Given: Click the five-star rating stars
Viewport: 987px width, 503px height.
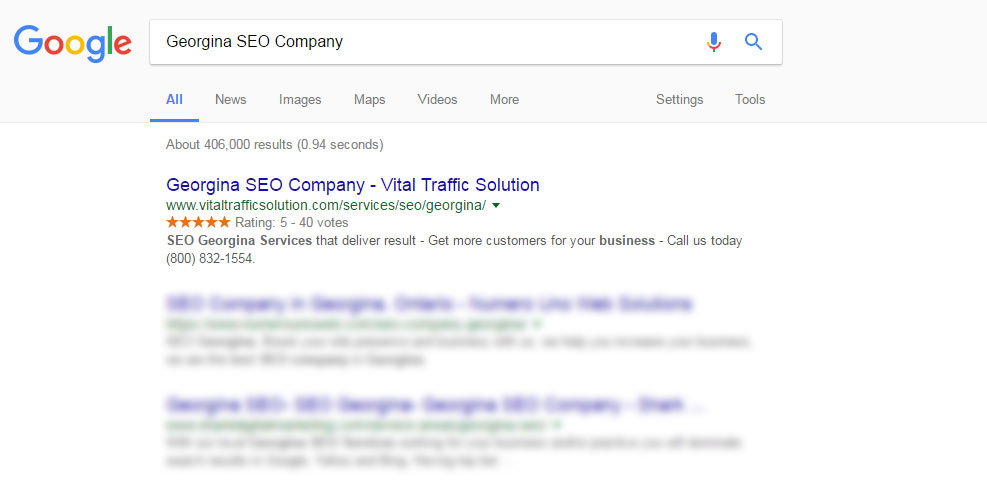Looking at the screenshot, I should point(198,222).
